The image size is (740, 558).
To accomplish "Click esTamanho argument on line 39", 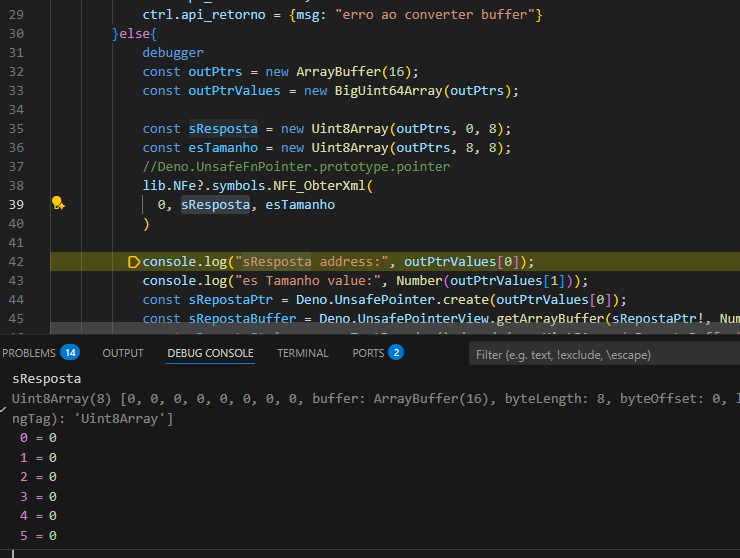I will point(300,204).
